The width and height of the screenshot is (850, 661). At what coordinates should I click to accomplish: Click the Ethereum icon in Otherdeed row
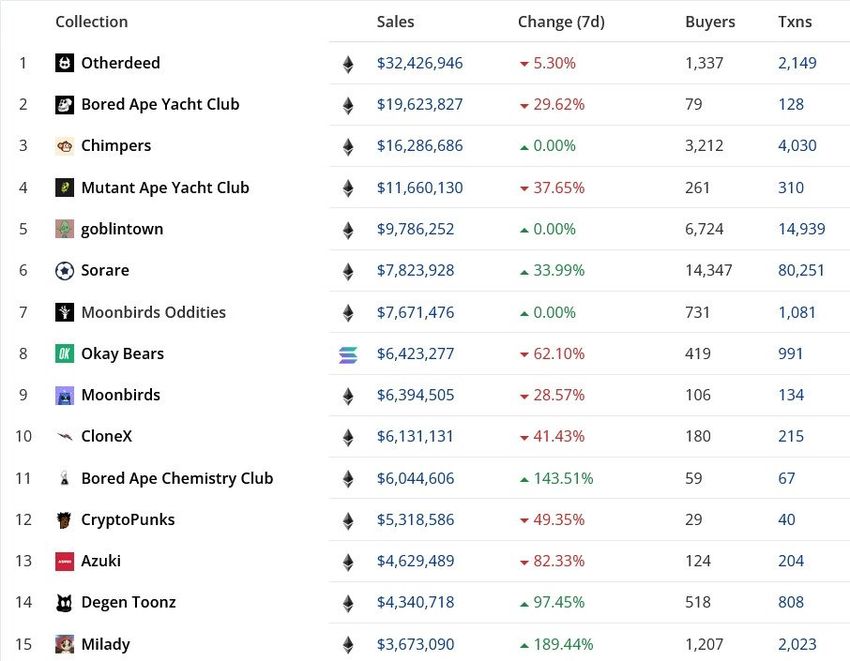348,64
